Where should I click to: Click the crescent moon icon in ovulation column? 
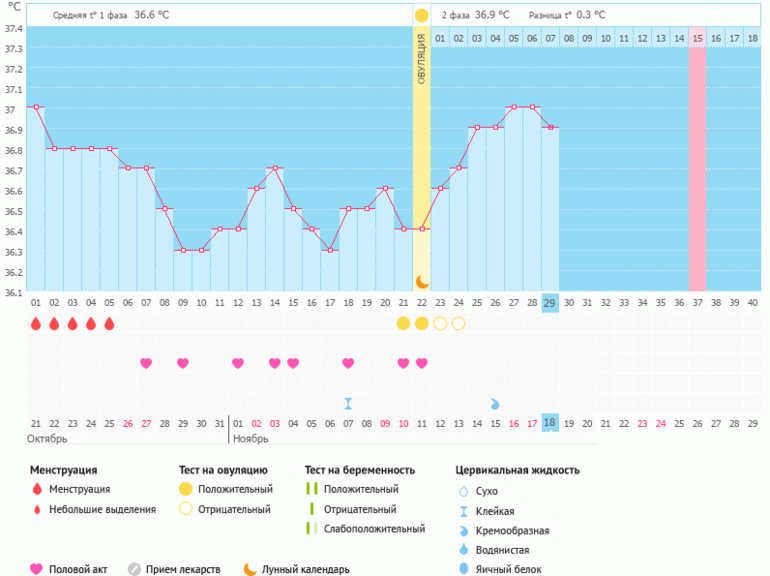pyautogui.click(x=422, y=281)
